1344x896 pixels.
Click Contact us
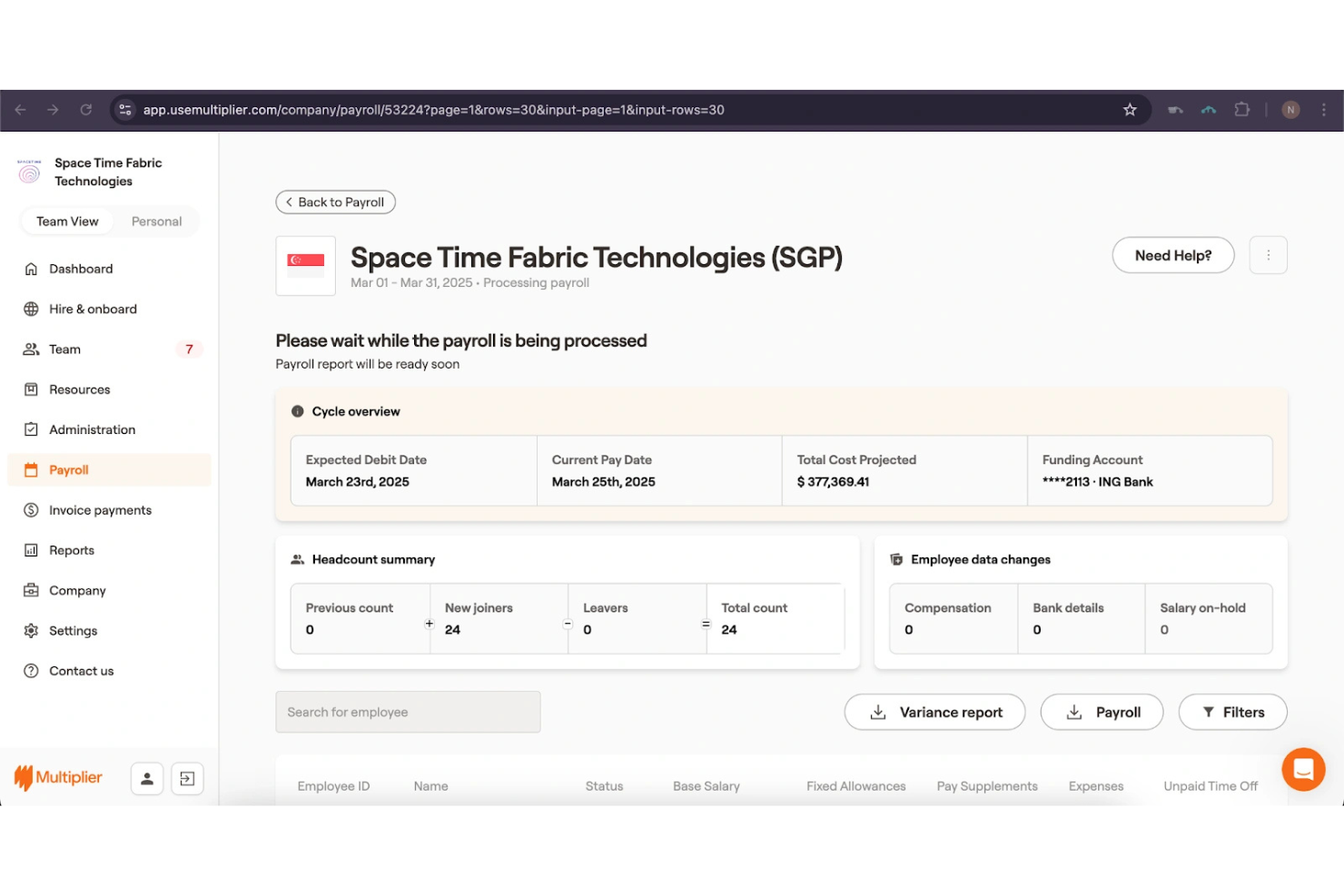109,671
